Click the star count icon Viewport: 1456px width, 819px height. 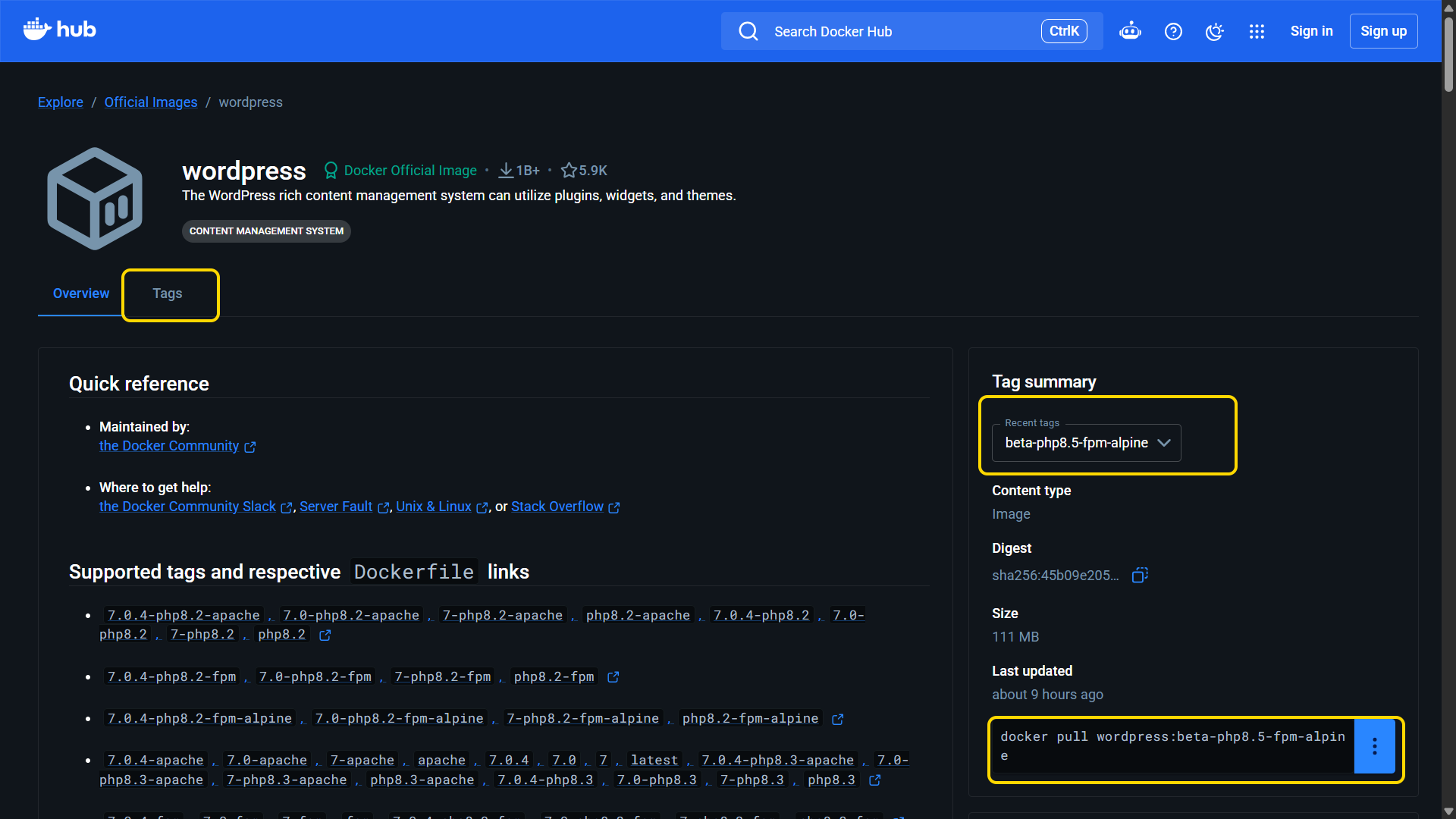pos(569,171)
